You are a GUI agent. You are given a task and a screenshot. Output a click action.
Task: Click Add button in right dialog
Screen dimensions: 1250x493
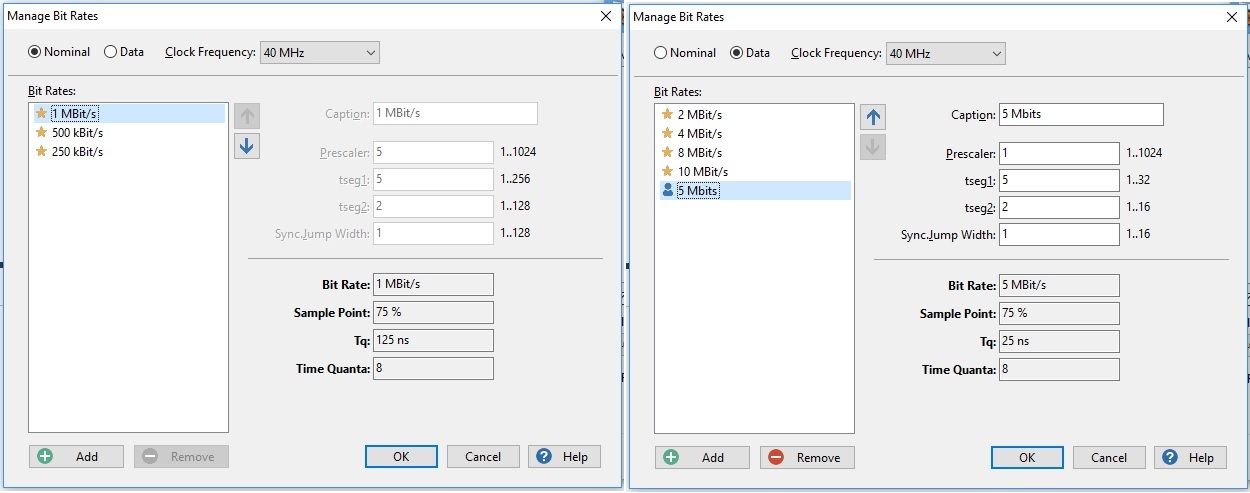click(x=702, y=457)
